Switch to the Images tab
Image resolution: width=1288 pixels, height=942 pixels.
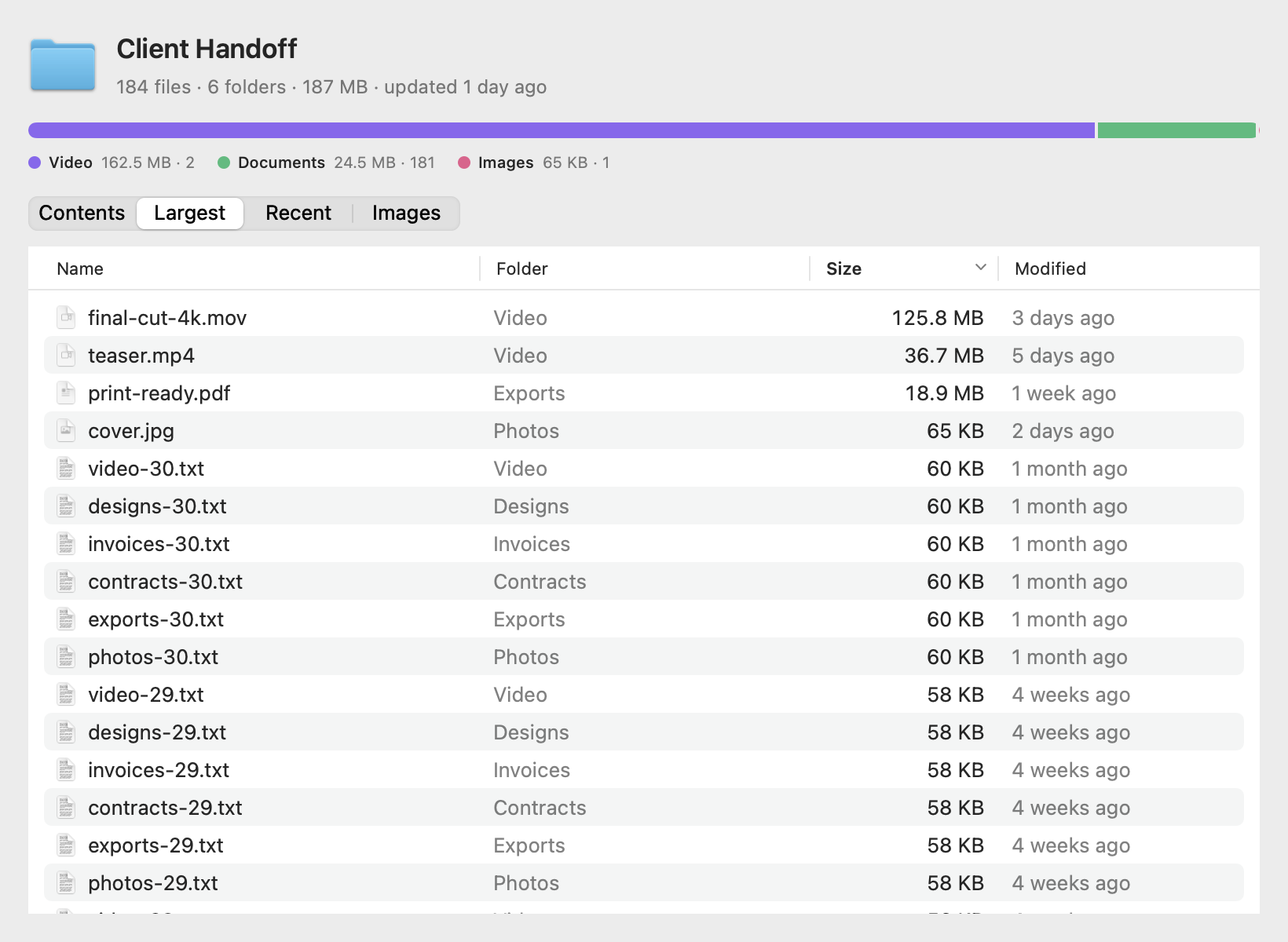coord(406,213)
